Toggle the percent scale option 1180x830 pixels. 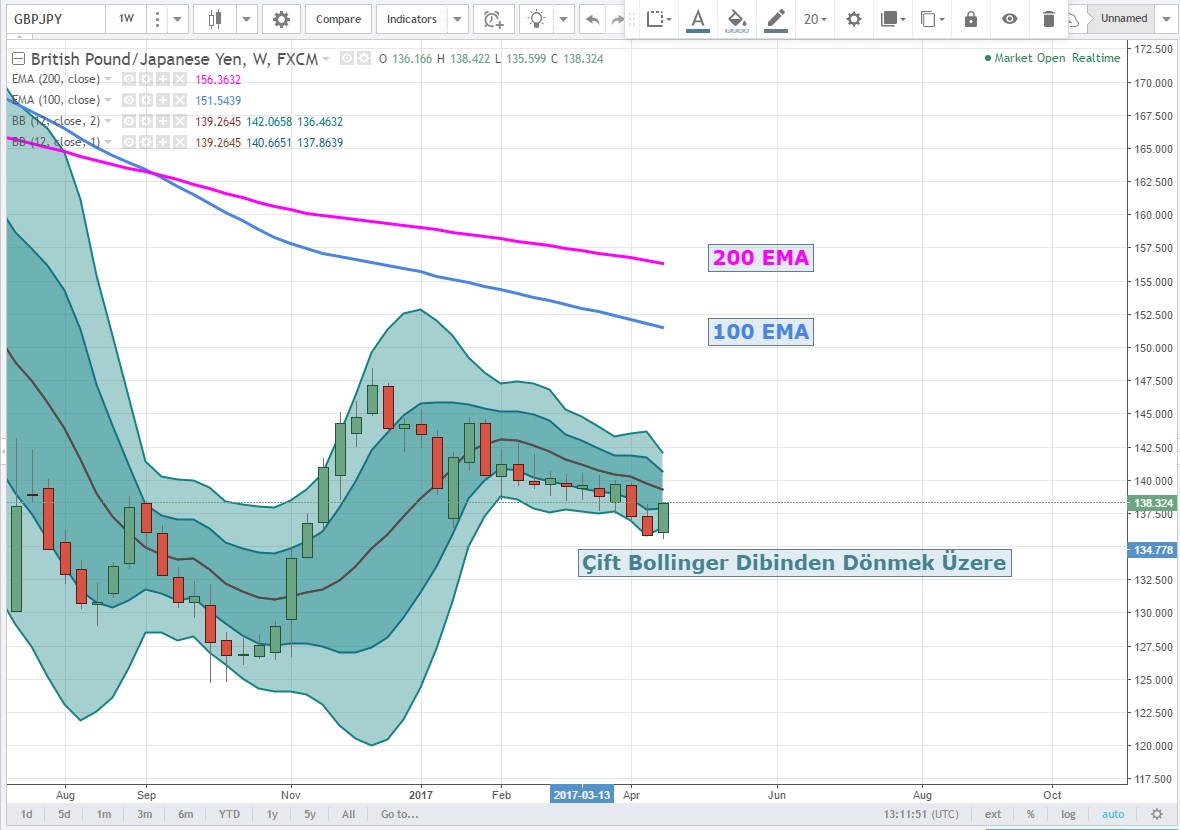coord(1030,814)
